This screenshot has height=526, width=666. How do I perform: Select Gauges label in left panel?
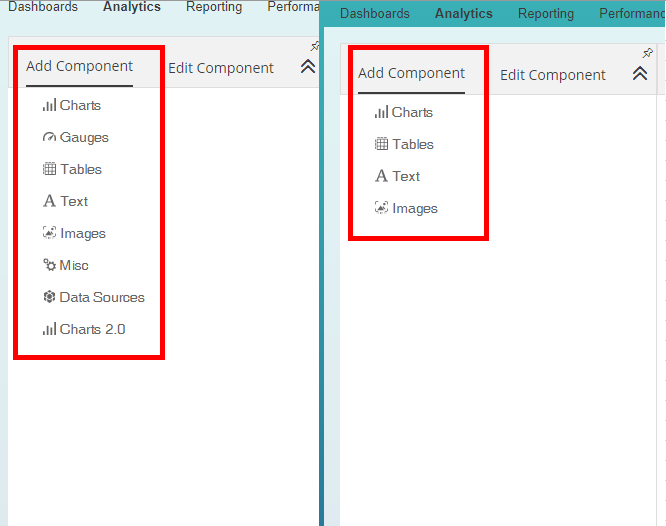84,137
